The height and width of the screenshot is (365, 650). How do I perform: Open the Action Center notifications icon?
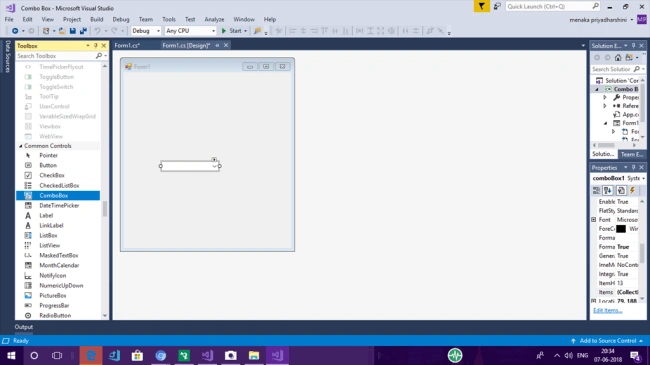[635, 355]
